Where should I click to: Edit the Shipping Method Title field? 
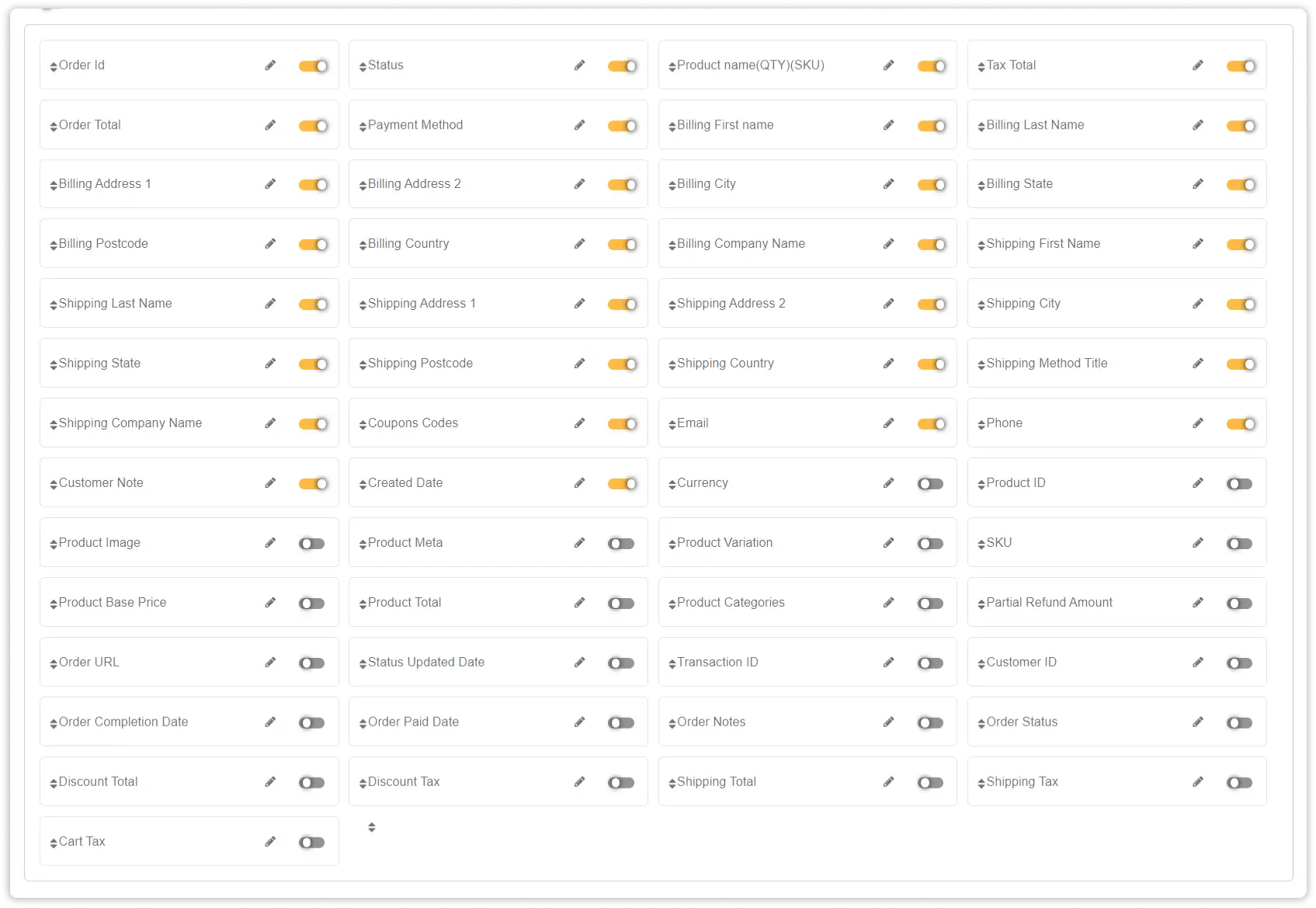tap(1198, 364)
